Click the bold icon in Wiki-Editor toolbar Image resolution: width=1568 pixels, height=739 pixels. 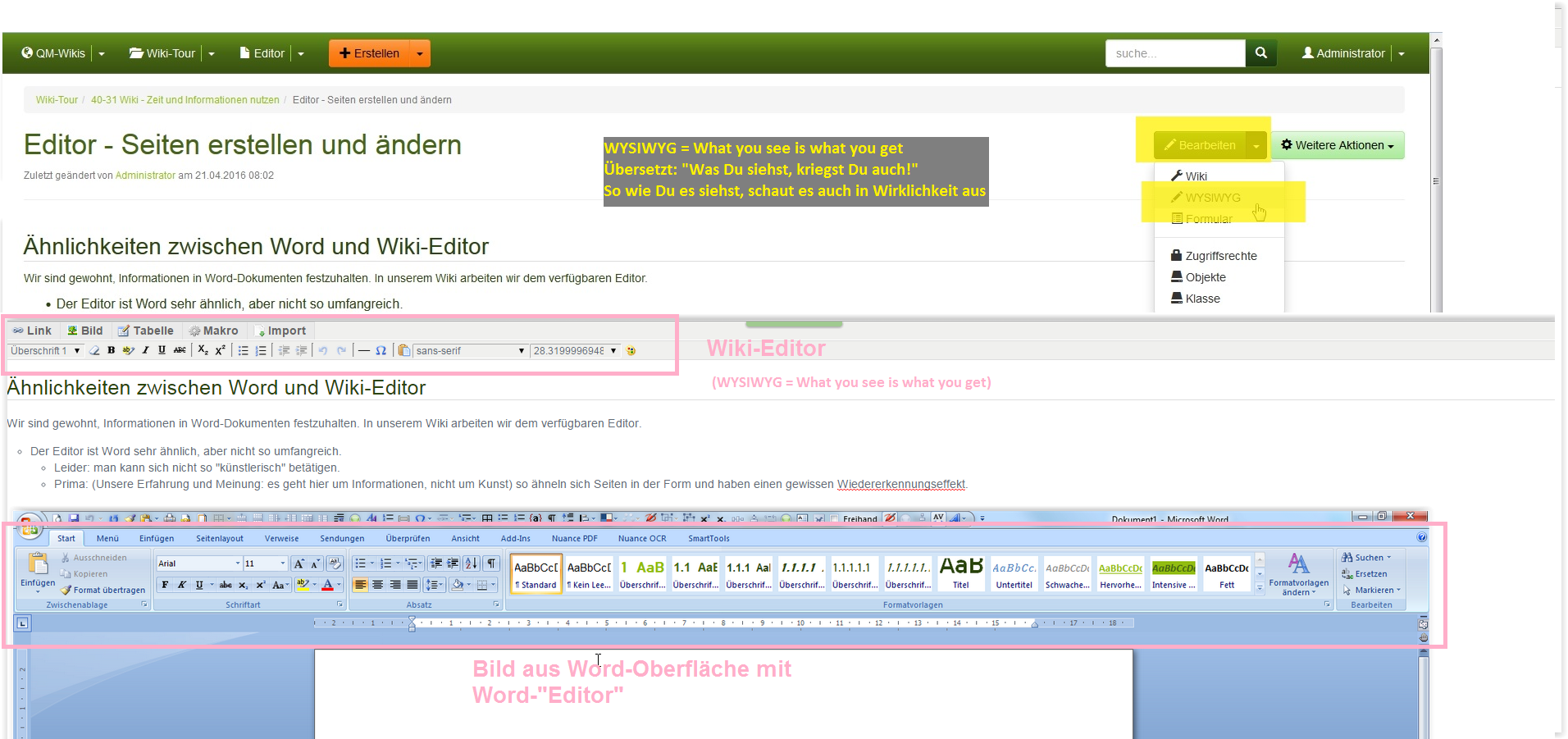[x=111, y=350]
